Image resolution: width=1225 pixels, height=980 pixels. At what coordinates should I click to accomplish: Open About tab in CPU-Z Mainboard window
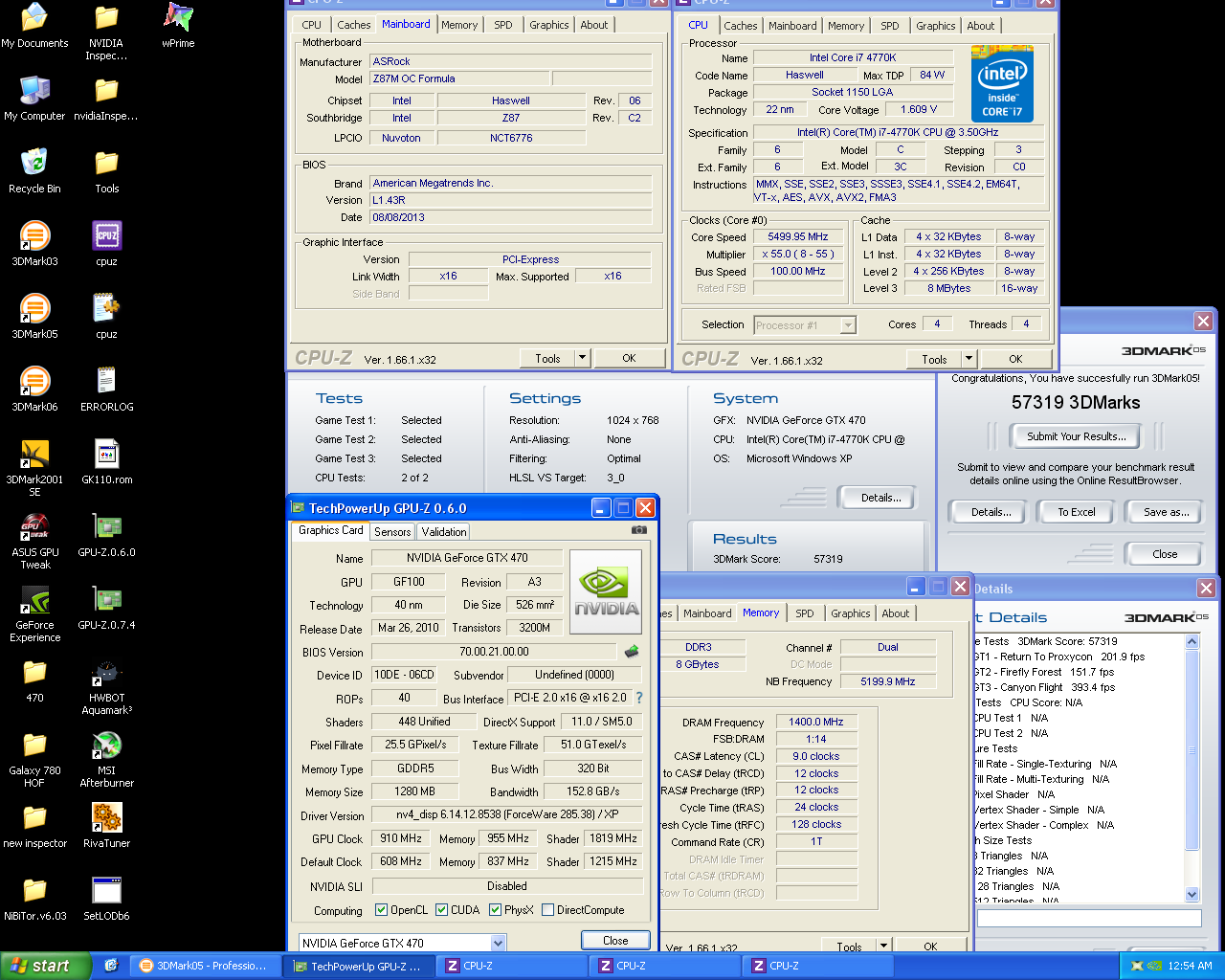594,25
